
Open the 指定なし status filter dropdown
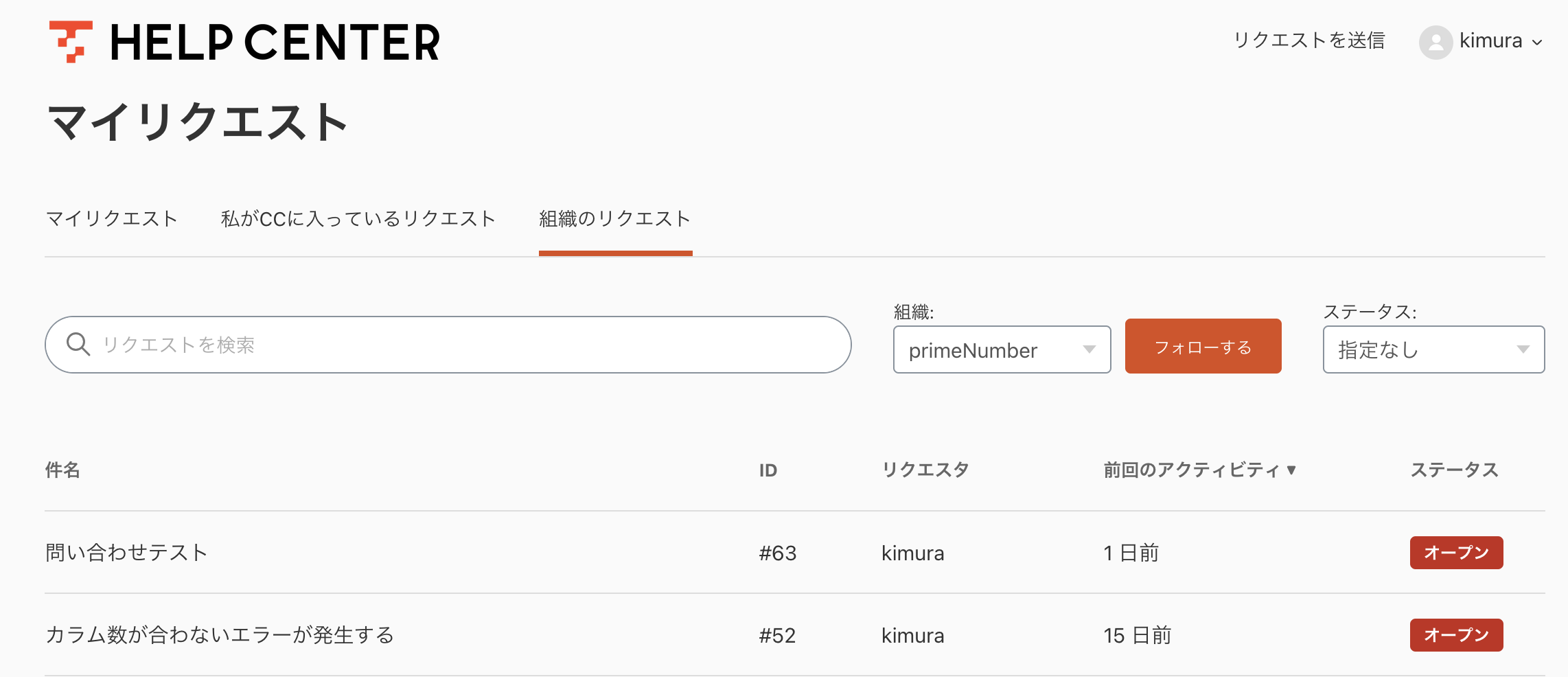point(1433,349)
